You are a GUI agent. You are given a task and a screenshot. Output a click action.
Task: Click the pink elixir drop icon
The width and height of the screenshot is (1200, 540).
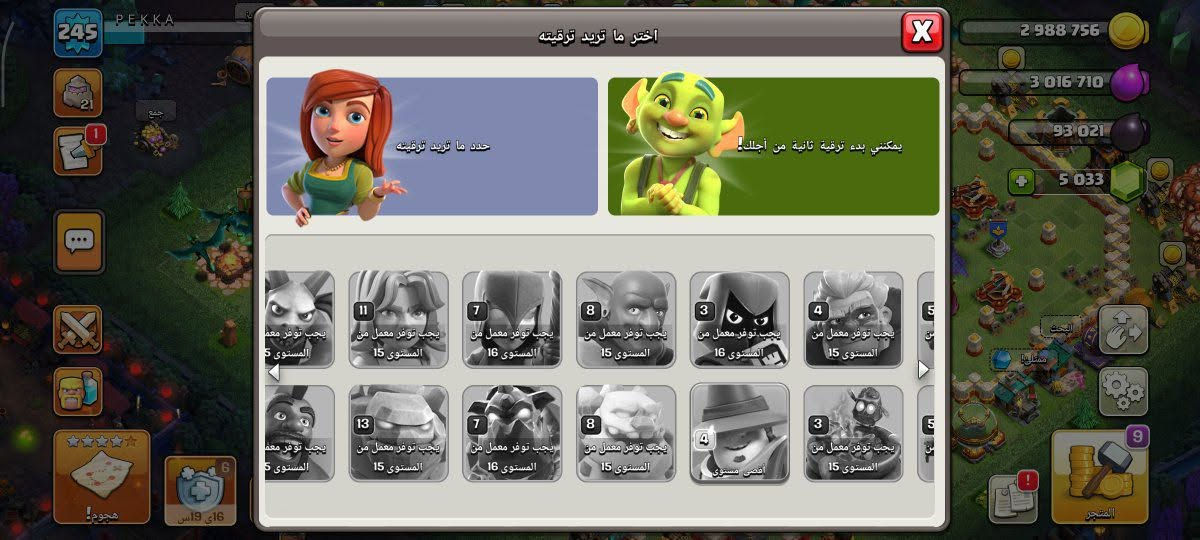1129,81
